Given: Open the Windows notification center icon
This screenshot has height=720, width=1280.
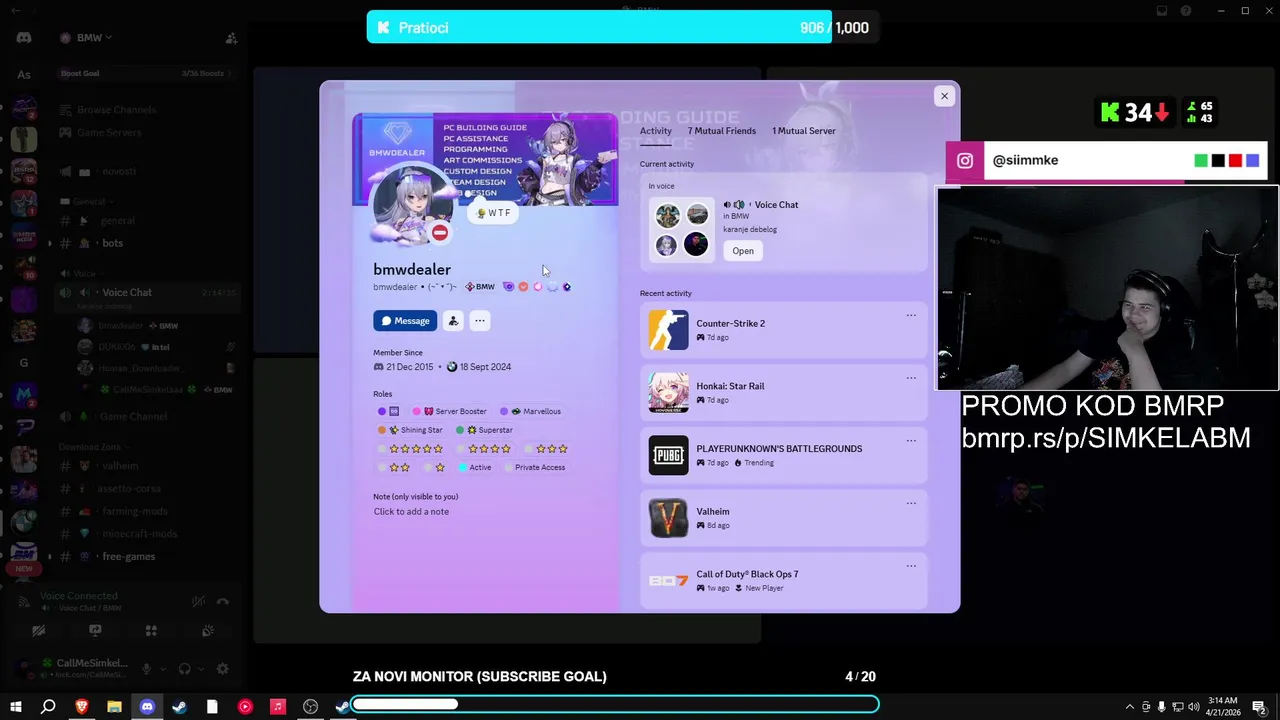Looking at the screenshot, I should coord(1259,707).
